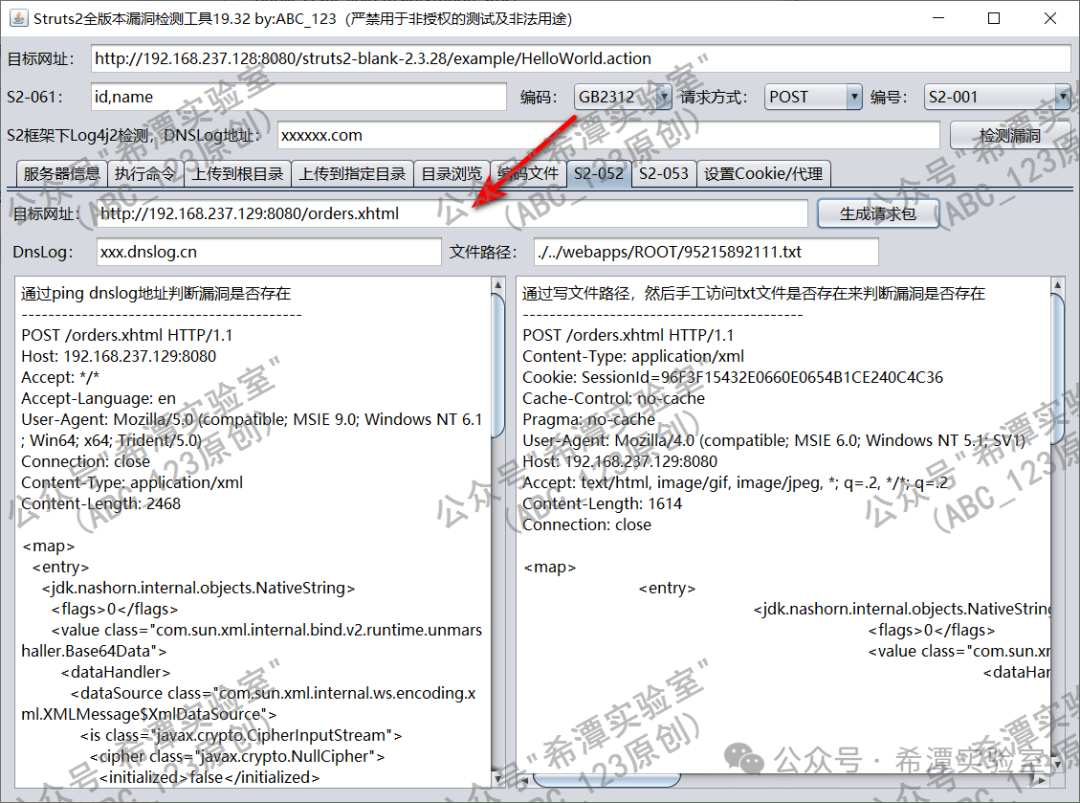Switch to the S2-053 tab
Image resolution: width=1080 pixels, height=803 pixels.
tap(663, 174)
